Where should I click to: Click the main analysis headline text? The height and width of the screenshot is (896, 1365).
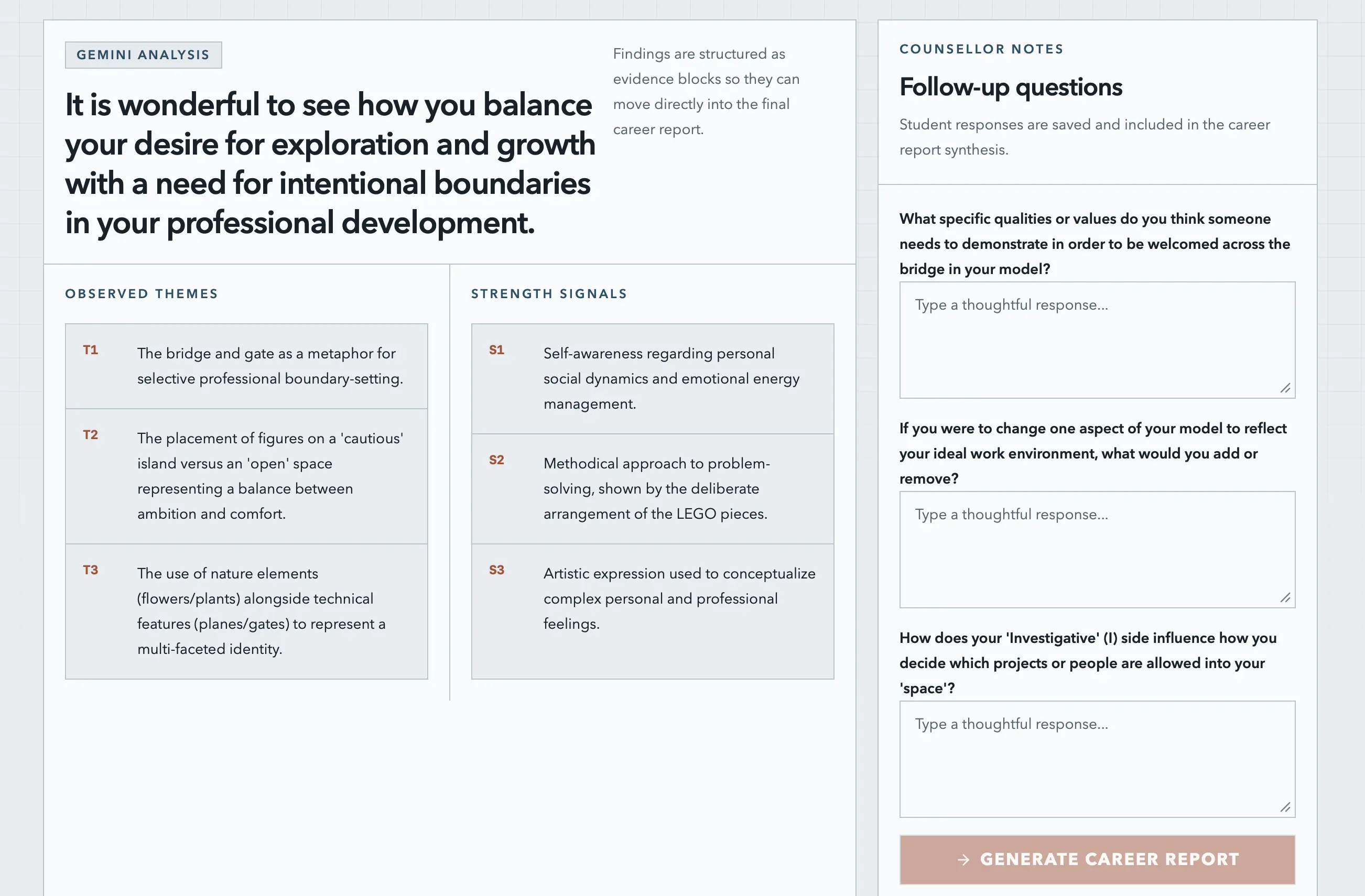tap(330, 163)
